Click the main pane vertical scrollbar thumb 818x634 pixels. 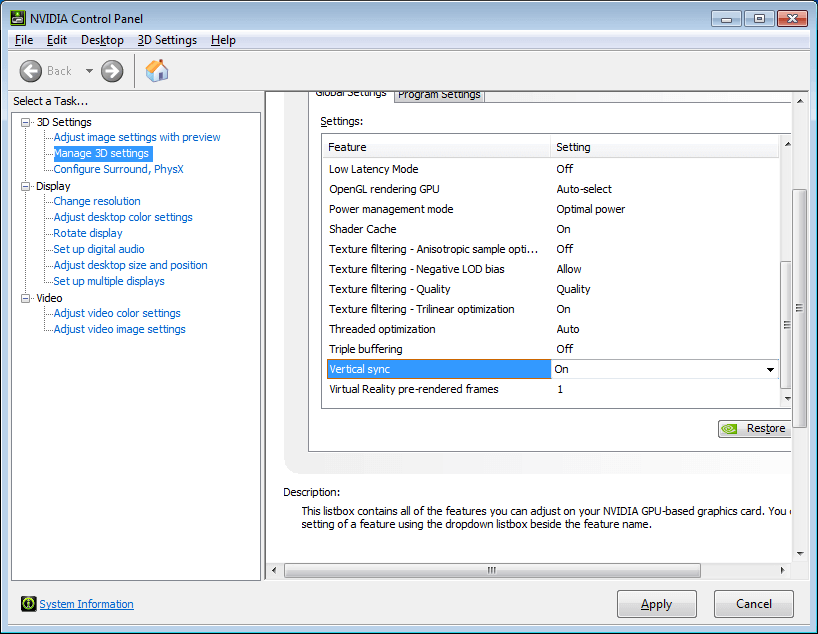point(799,308)
